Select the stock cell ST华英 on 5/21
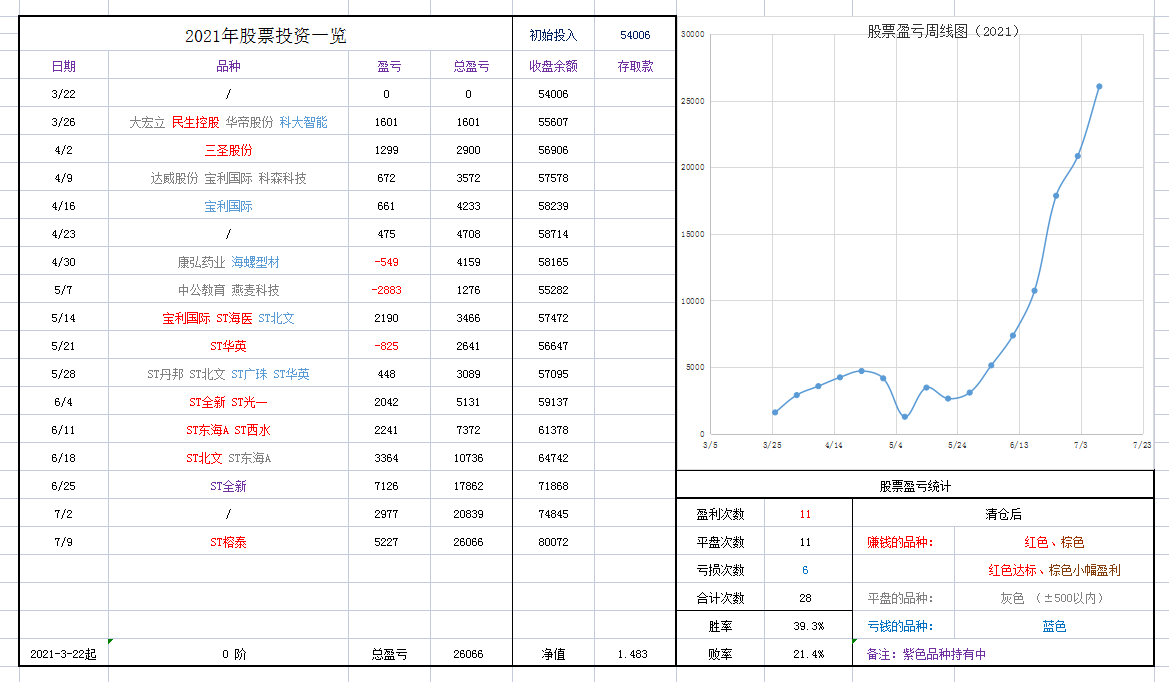 [x=228, y=346]
